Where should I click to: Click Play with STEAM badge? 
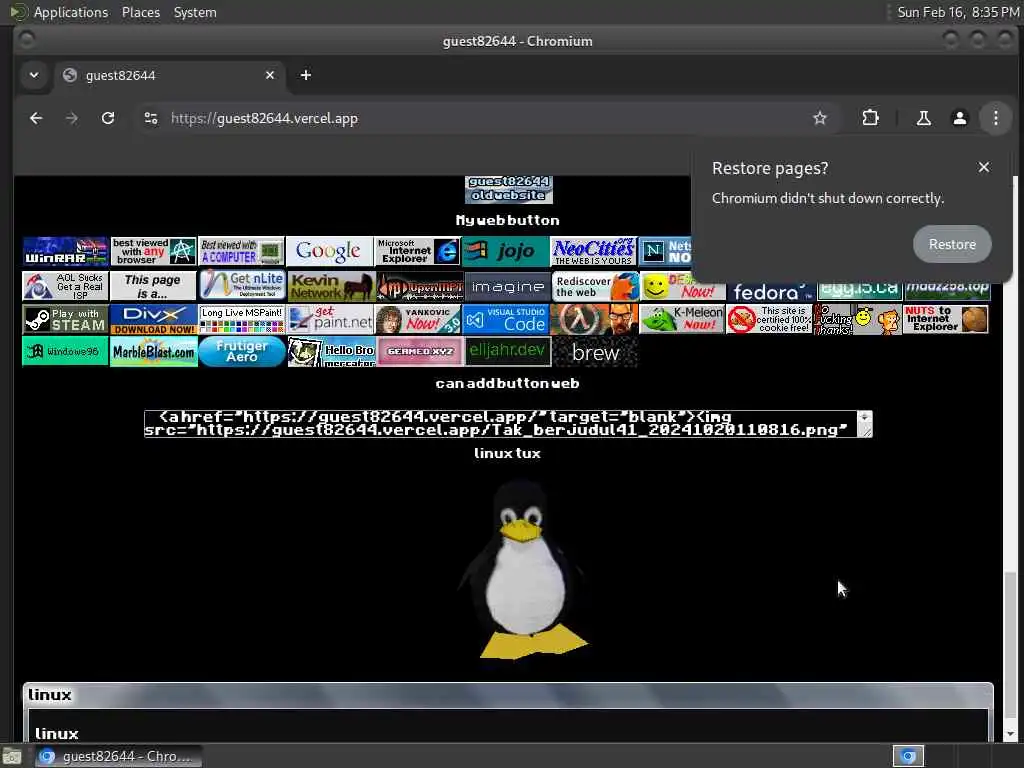point(65,320)
